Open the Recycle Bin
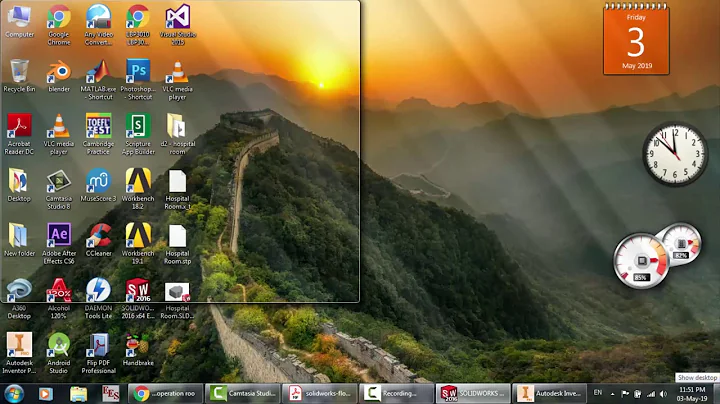Viewport: 720px width, 404px height. tap(19, 76)
